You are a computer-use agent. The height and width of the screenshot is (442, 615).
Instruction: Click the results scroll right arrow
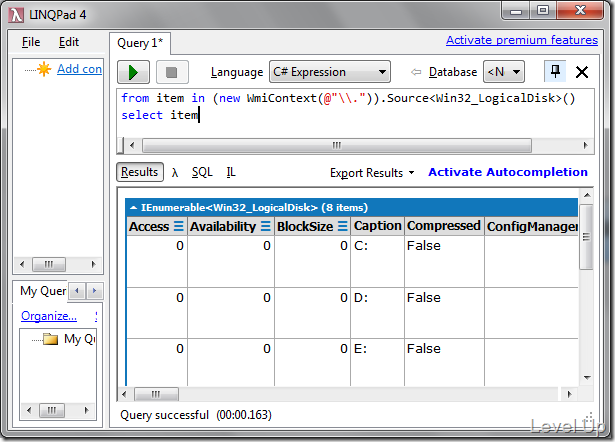coord(570,394)
